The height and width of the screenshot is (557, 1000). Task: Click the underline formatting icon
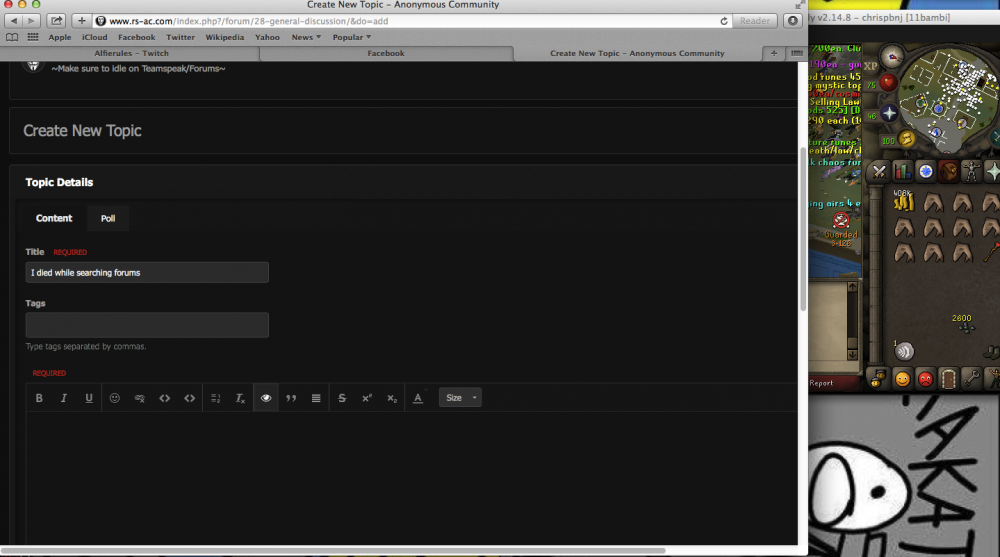[89, 398]
